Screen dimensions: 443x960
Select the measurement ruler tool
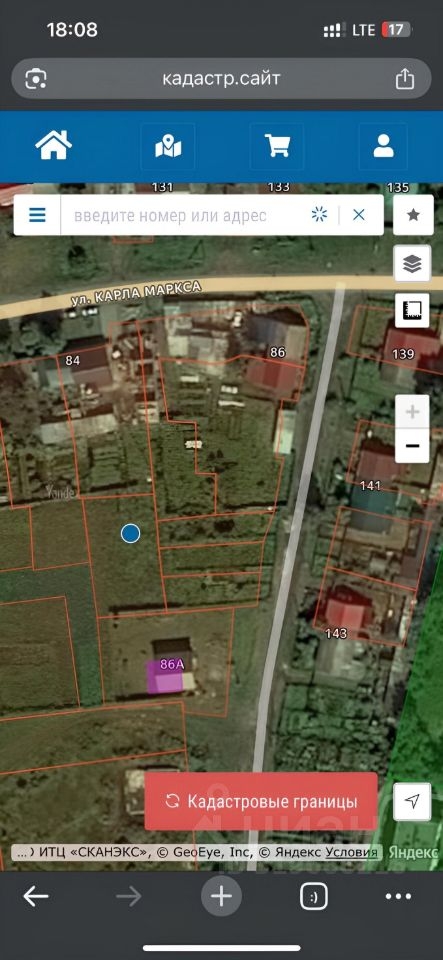(413, 311)
